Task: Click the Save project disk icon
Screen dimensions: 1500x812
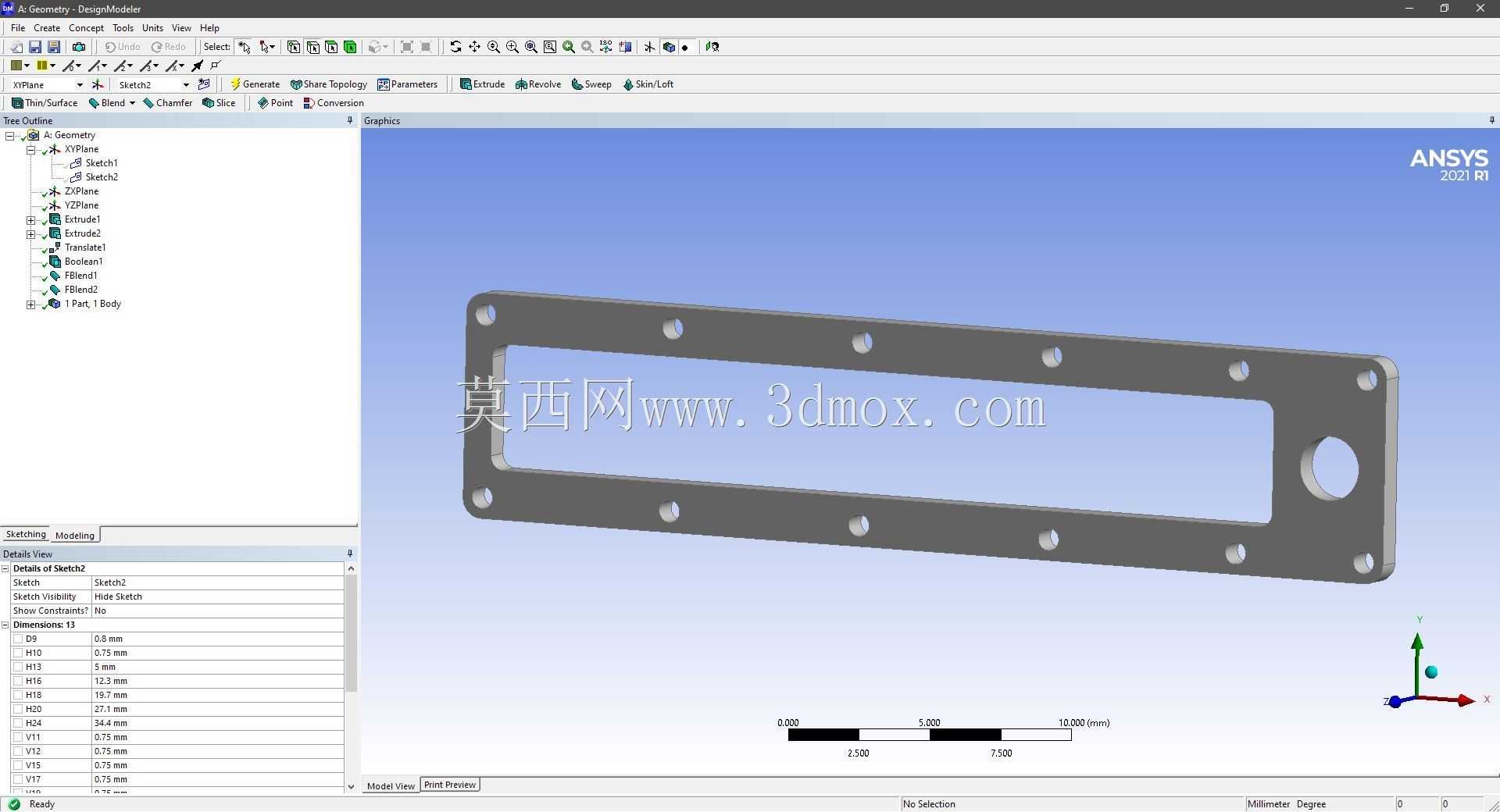Action: (x=35, y=47)
